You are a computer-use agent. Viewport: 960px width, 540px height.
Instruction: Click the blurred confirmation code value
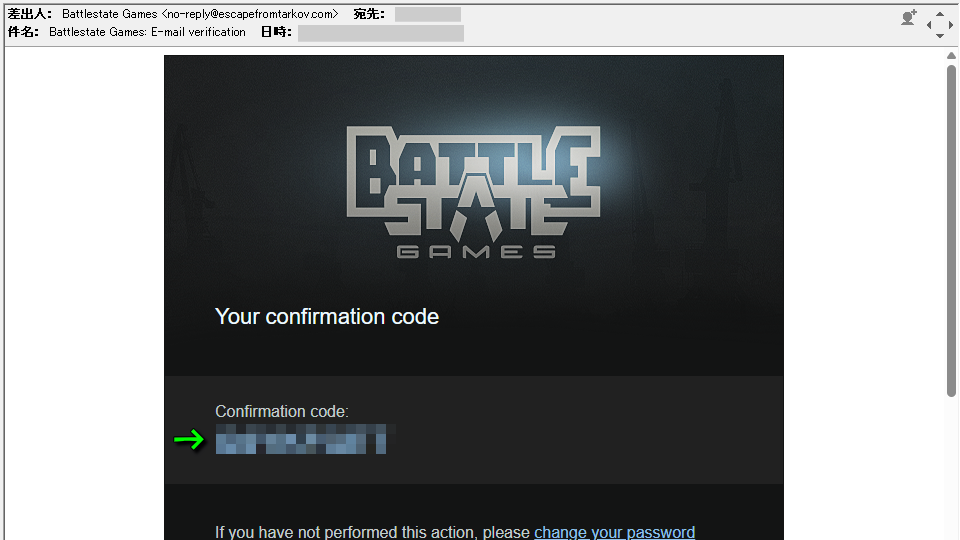coord(301,439)
